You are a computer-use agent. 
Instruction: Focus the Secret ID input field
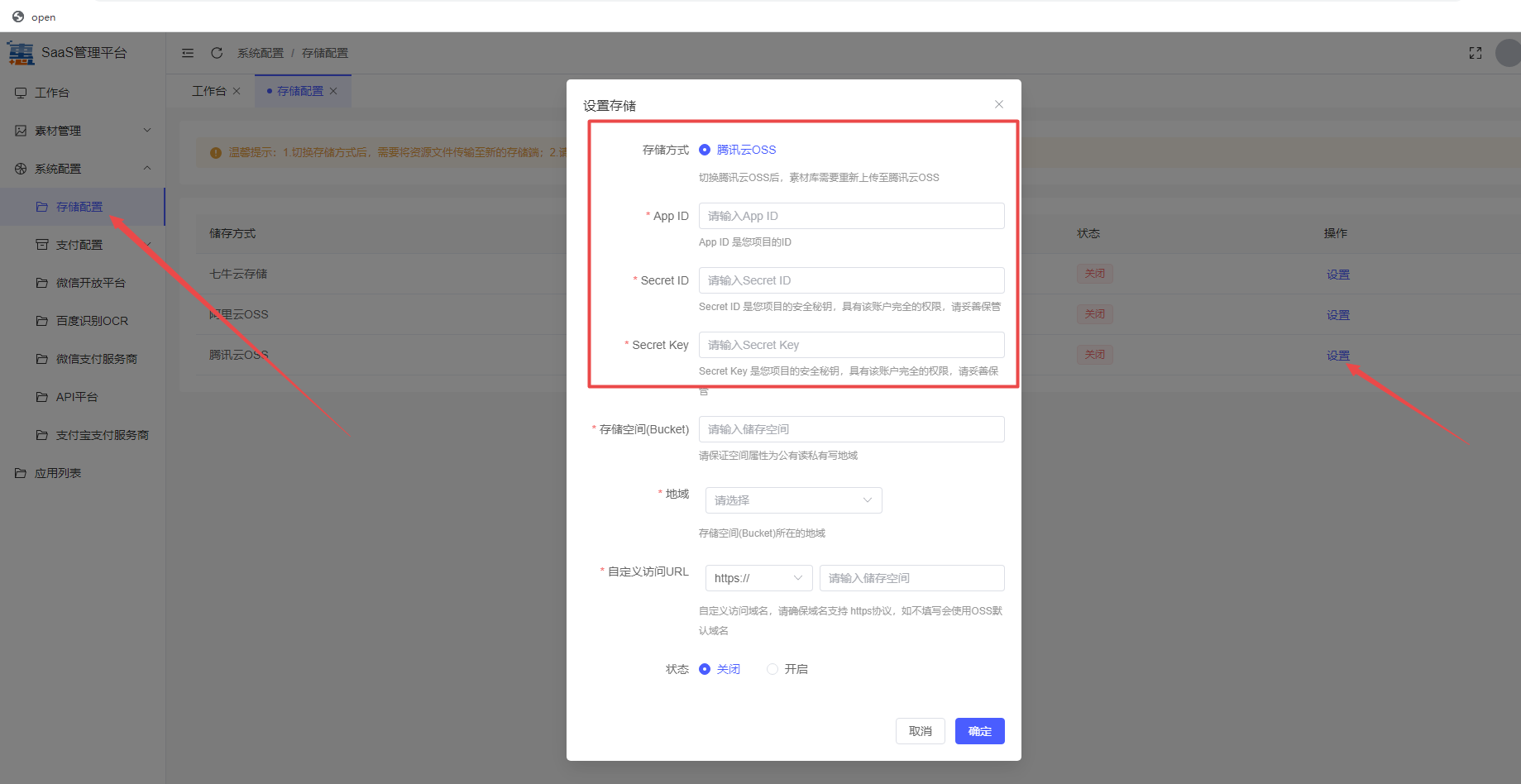[852, 280]
